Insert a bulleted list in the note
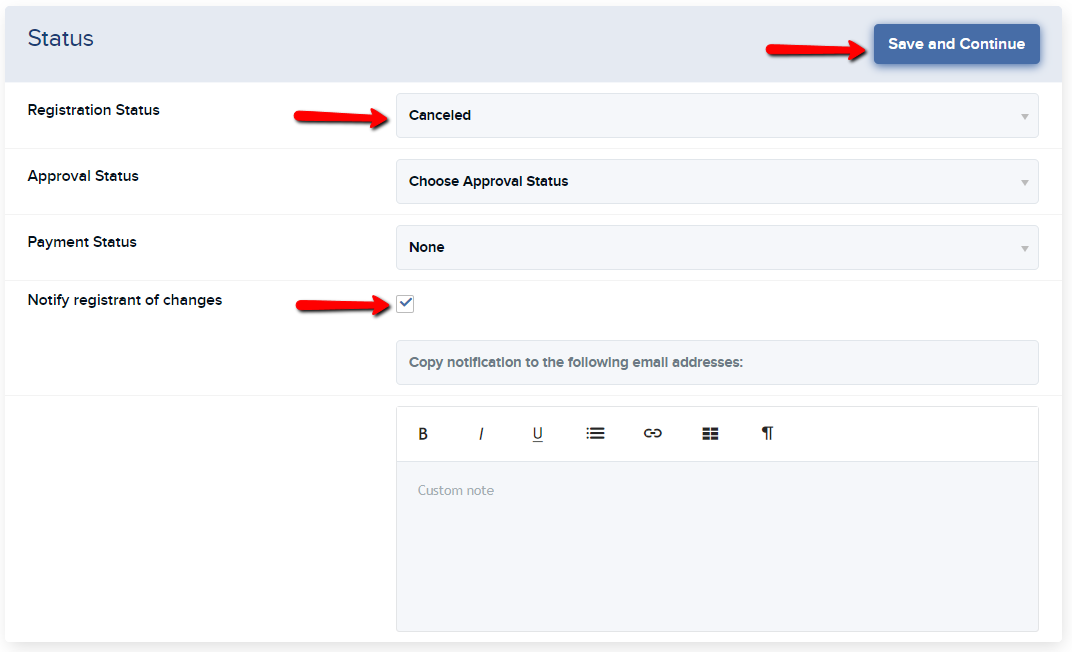The height and width of the screenshot is (652, 1072). (x=595, y=433)
